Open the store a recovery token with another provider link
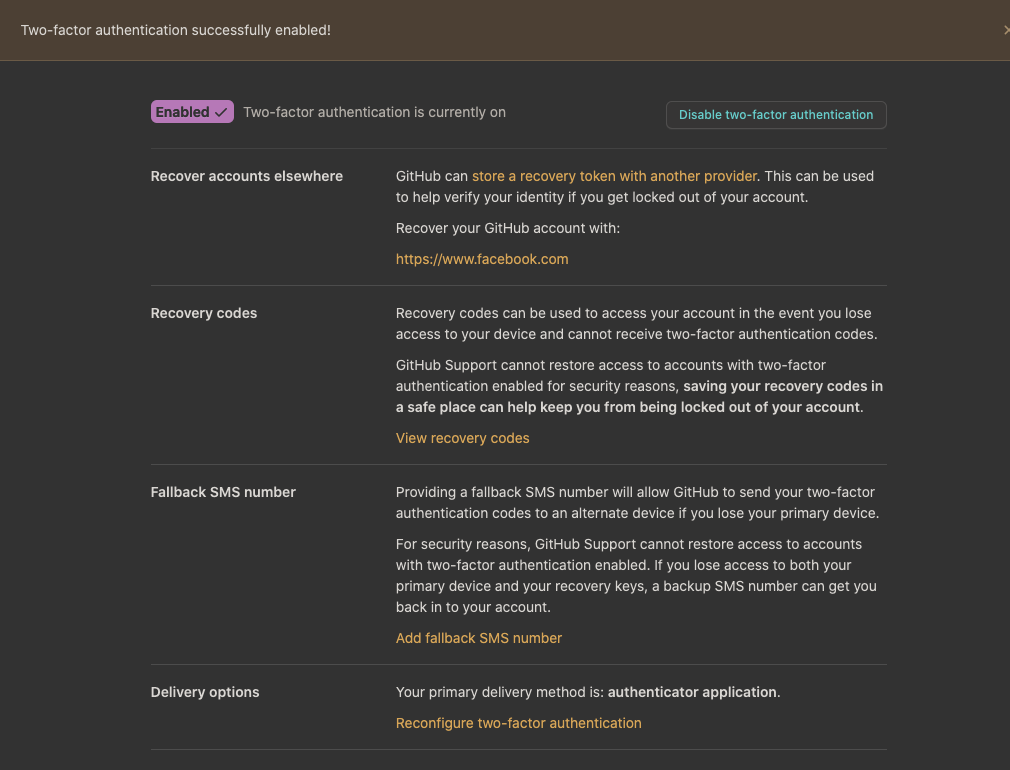Image resolution: width=1010 pixels, height=770 pixels. 613,175
